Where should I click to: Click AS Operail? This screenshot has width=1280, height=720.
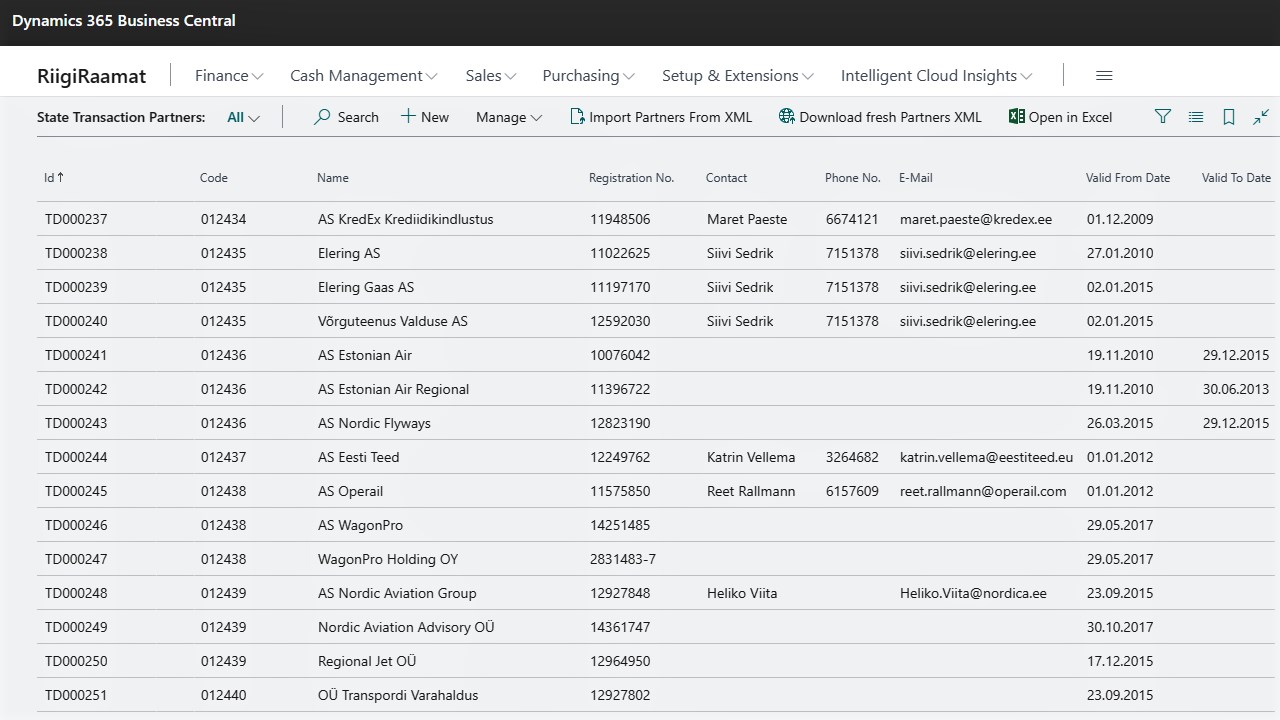351,491
